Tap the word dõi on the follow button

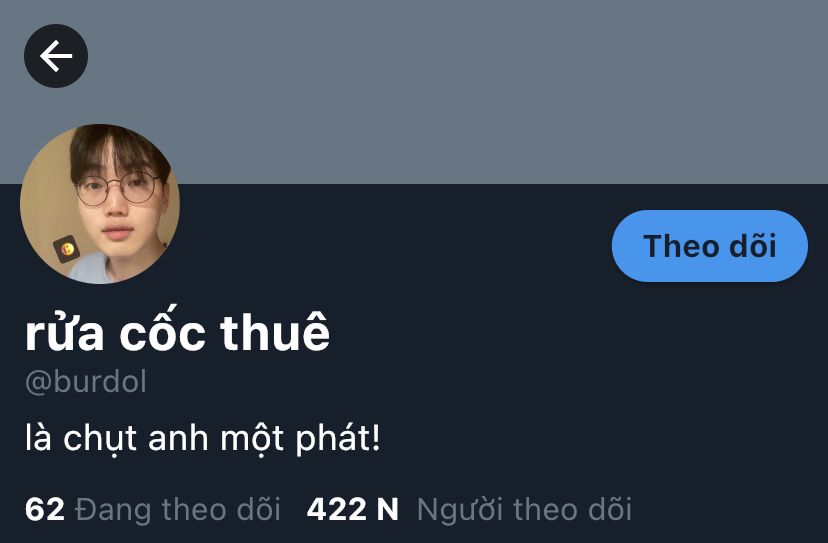[753, 246]
